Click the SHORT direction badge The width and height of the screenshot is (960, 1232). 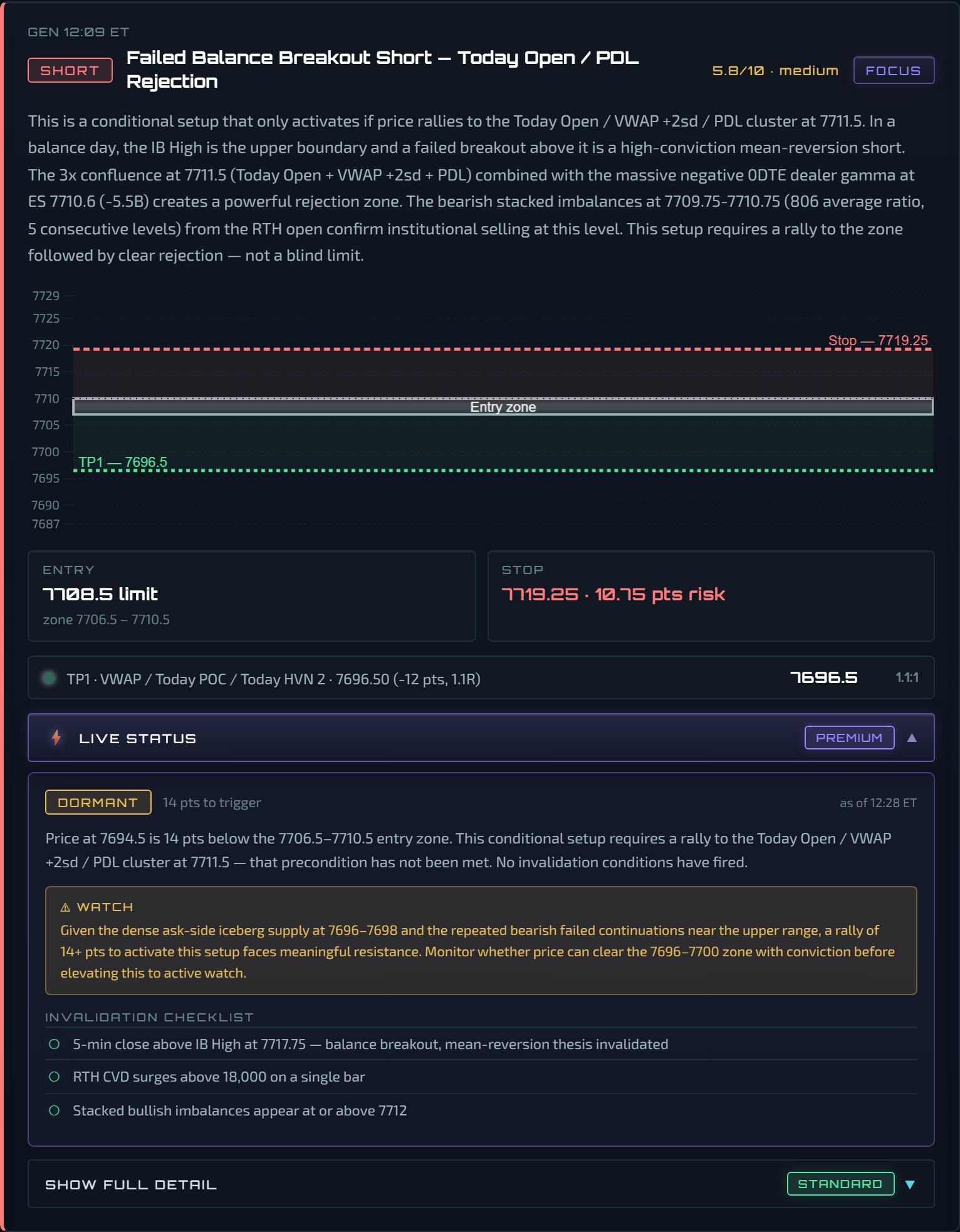[x=70, y=70]
